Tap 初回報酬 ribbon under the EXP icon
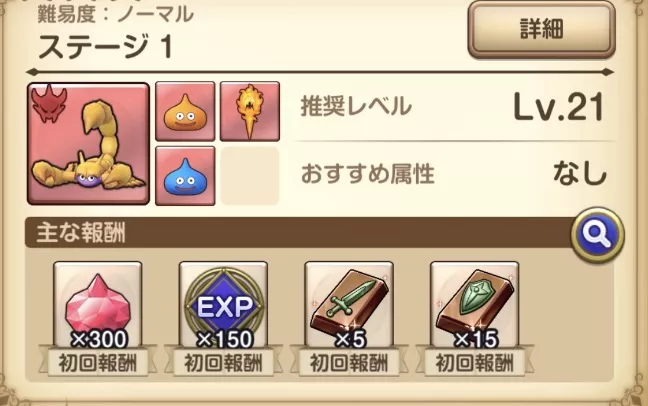The height and width of the screenshot is (406, 648). click(224, 363)
